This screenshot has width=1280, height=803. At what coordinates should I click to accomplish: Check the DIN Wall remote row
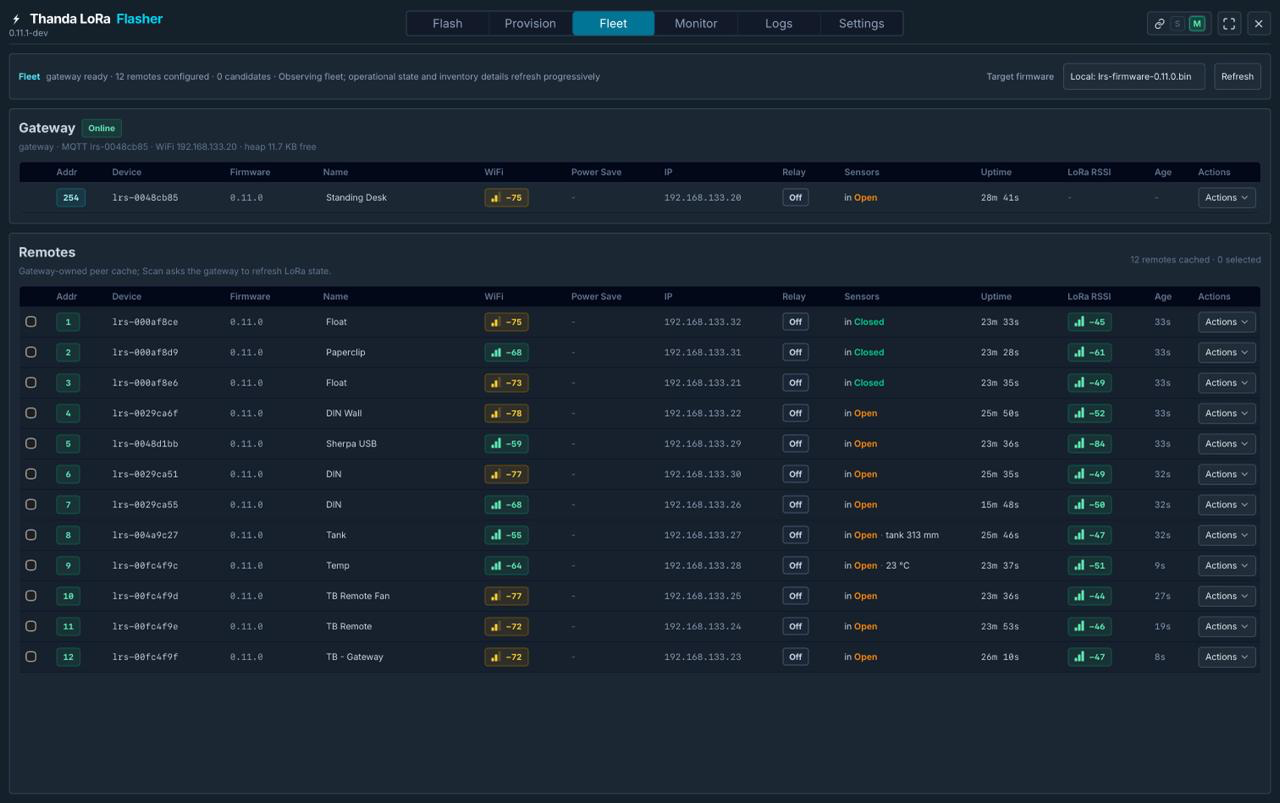click(x=31, y=413)
